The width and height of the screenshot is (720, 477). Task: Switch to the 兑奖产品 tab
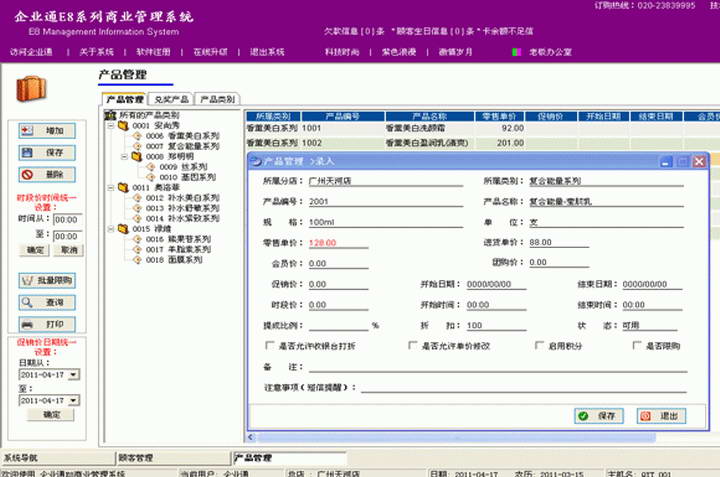click(171, 99)
